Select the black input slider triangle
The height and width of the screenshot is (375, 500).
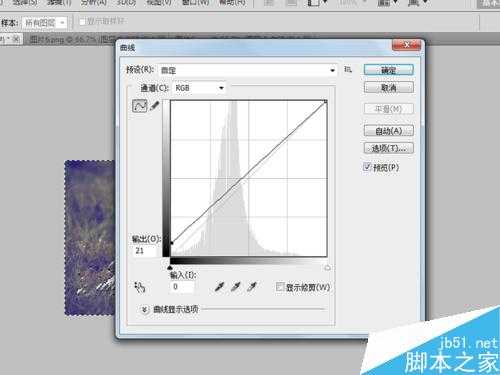click(170, 267)
